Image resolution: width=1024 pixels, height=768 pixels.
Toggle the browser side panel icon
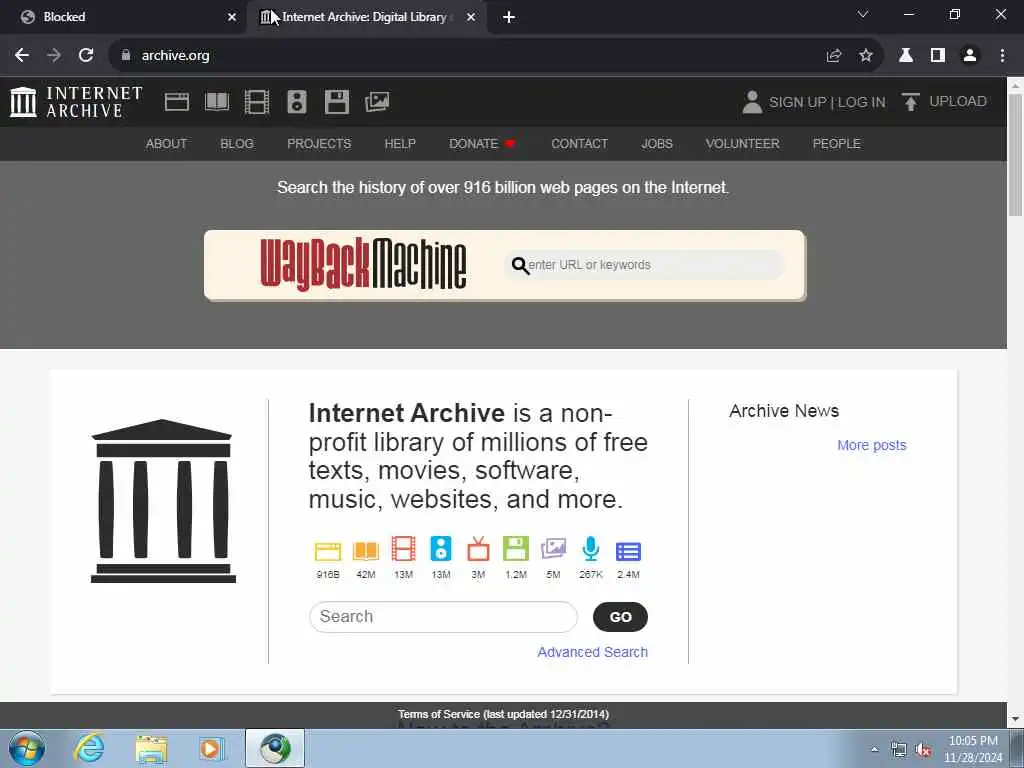[938, 56]
